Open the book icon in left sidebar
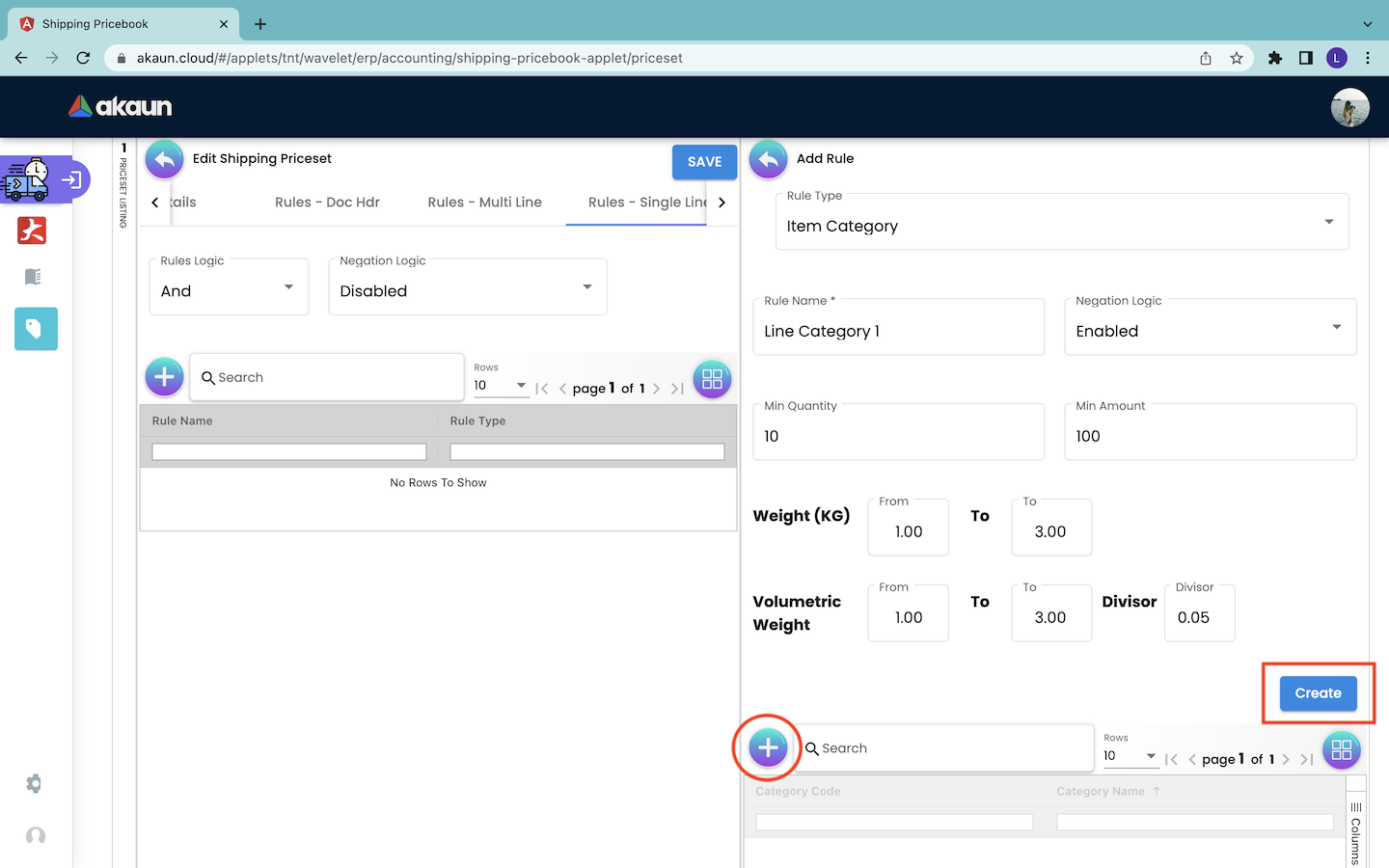The image size is (1389, 868). 33,278
